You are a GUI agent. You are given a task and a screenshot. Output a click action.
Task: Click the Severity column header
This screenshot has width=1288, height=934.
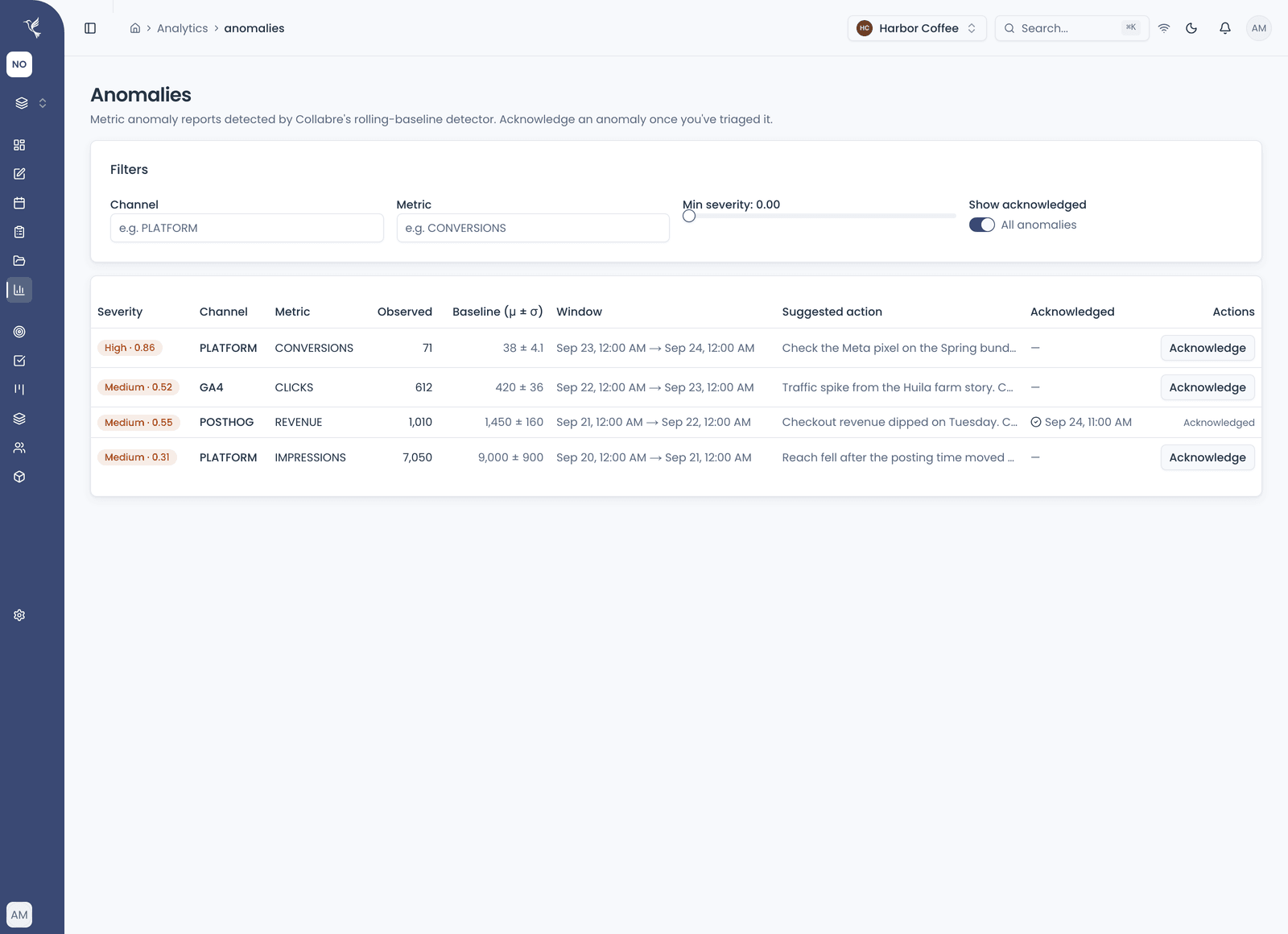click(x=120, y=312)
